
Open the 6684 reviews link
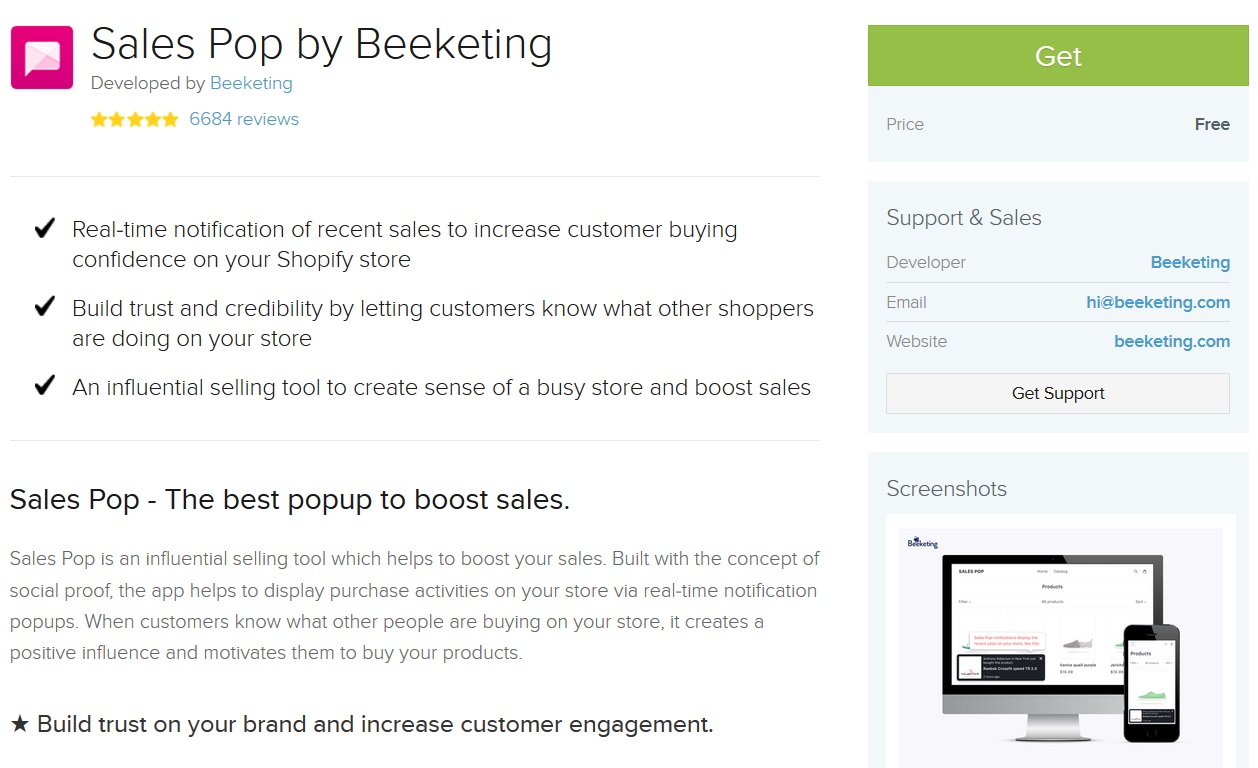(244, 119)
